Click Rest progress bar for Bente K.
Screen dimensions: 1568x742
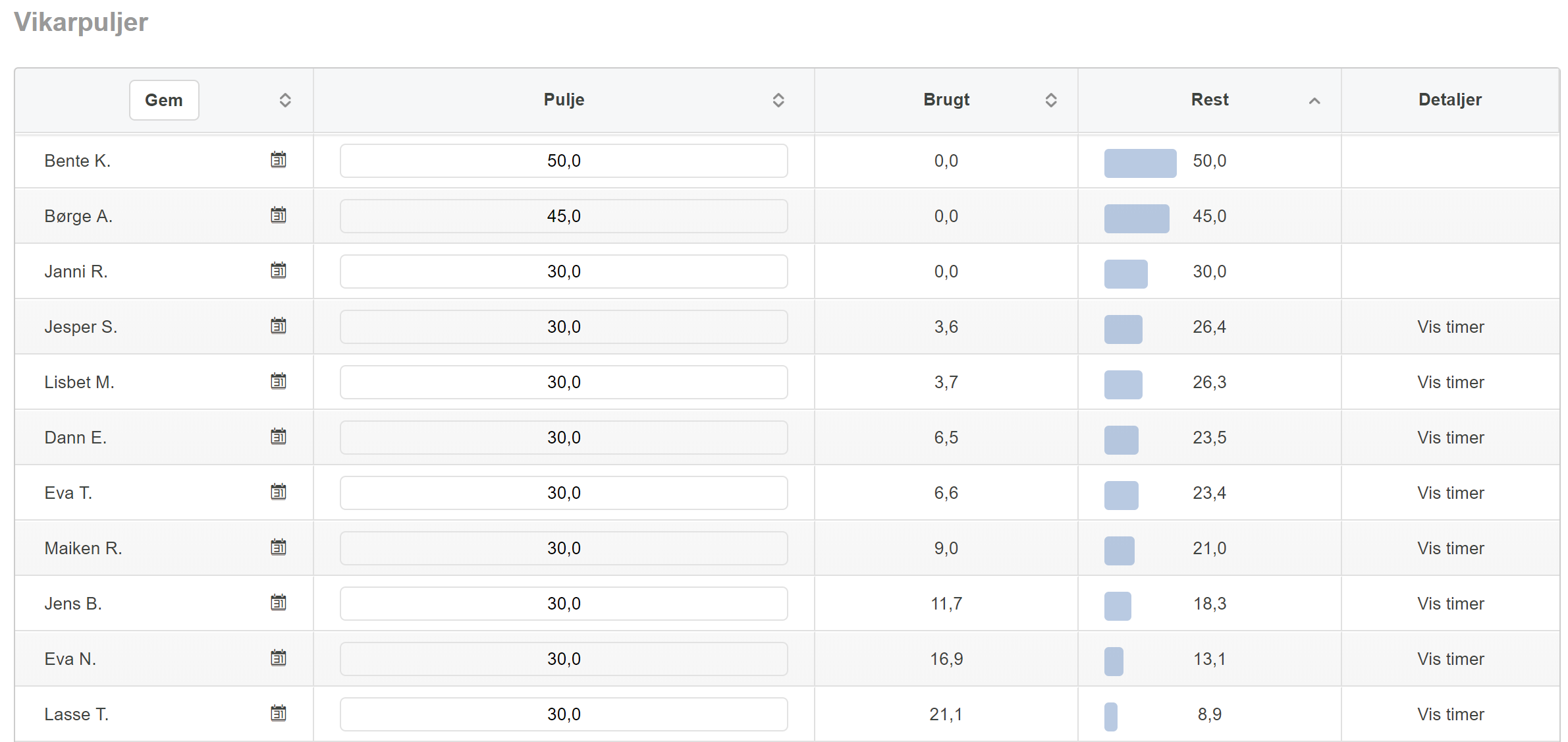click(x=1140, y=163)
